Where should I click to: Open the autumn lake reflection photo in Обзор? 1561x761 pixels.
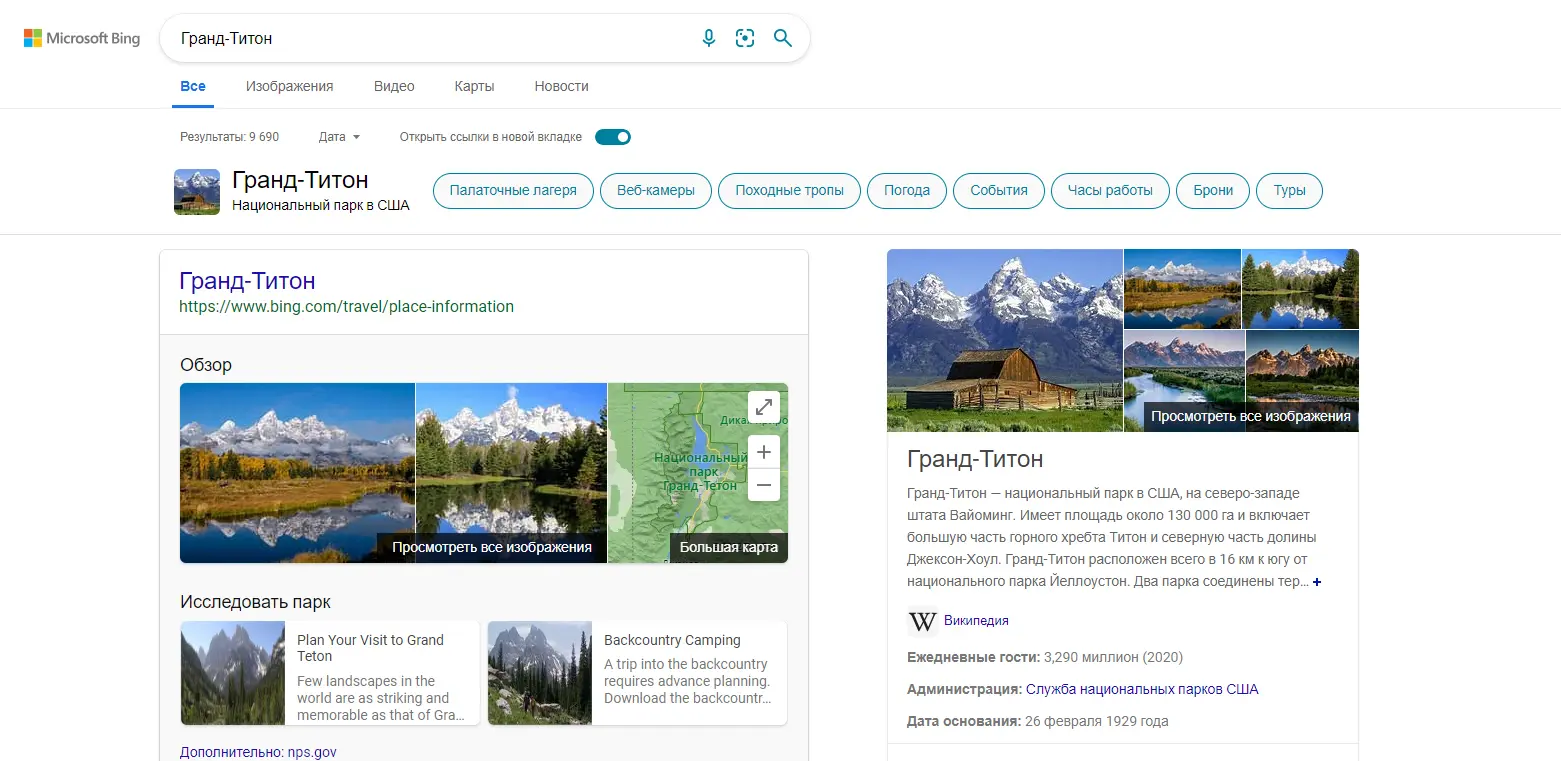pos(297,473)
